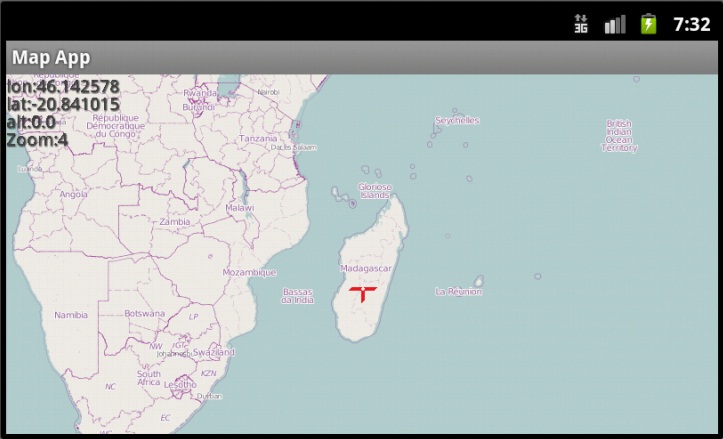Tap the 7:32 clock in status bar
Viewport: 723px width, 439px height.
tap(691, 23)
